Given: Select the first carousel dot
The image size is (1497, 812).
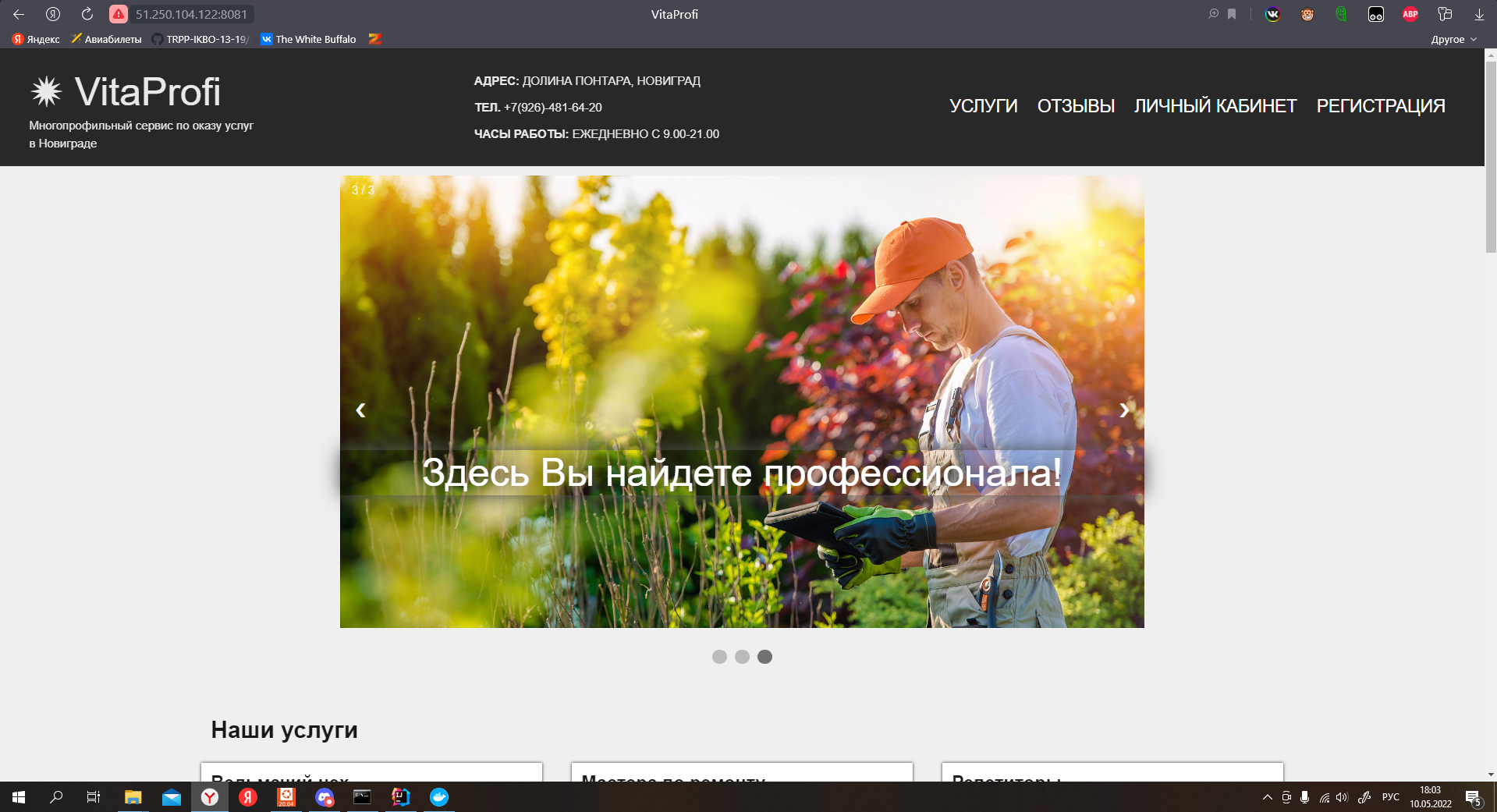Looking at the screenshot, I should tap(718, 657).
